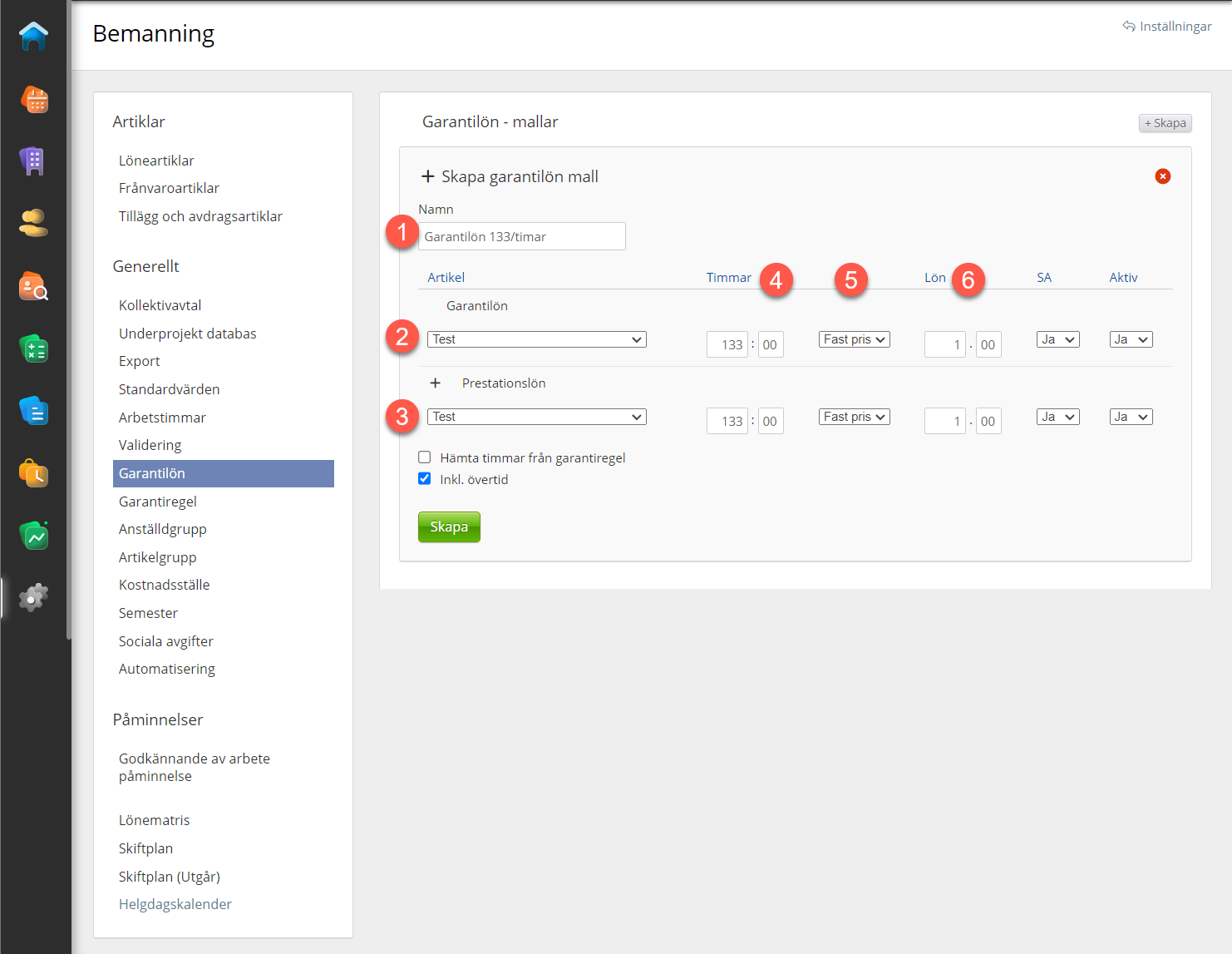Open the orange calendar icon
Viewport: 1232px width, 954px height.
(x=34, y=100)
